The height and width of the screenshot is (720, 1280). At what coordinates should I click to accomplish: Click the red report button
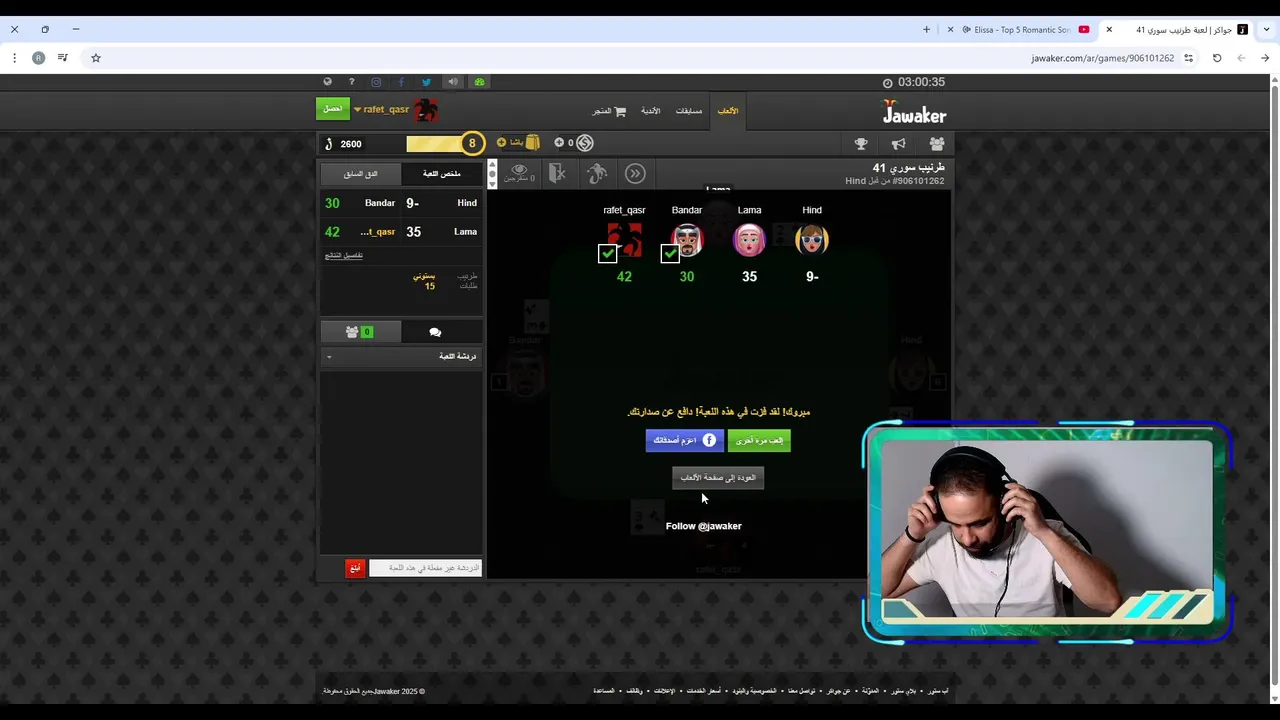[355, 568]
